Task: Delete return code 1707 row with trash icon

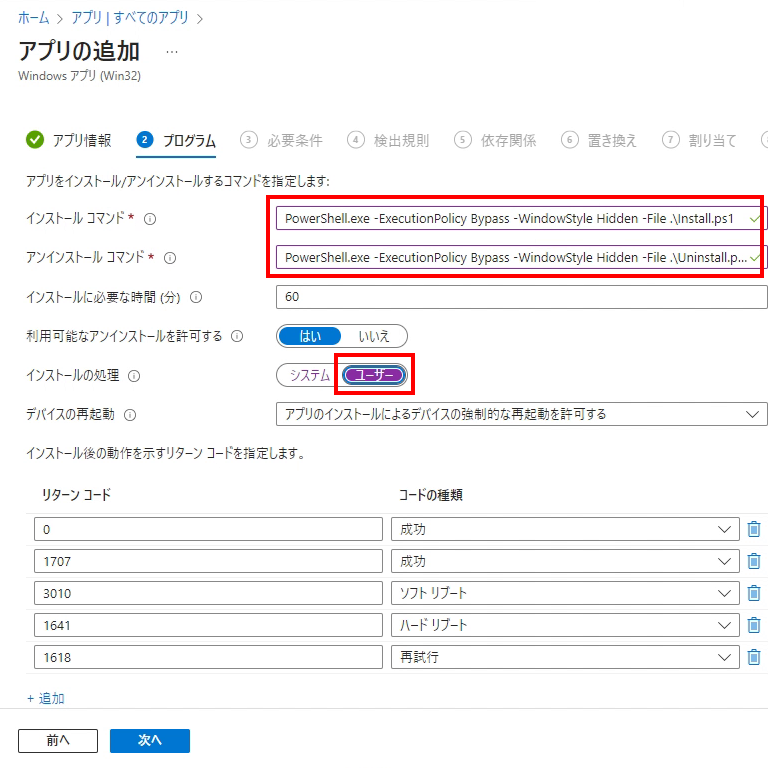Action: click(x=754, y=561)
